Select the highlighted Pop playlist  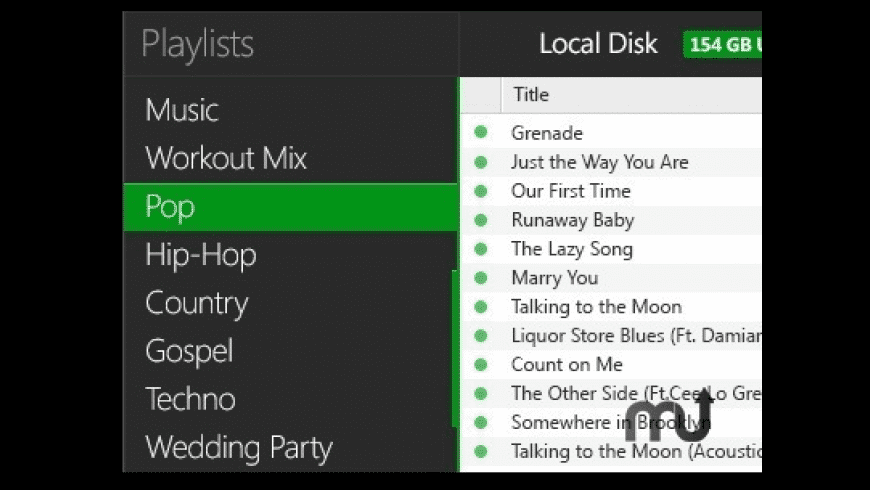pyautogui.click(x=170, y=207)
